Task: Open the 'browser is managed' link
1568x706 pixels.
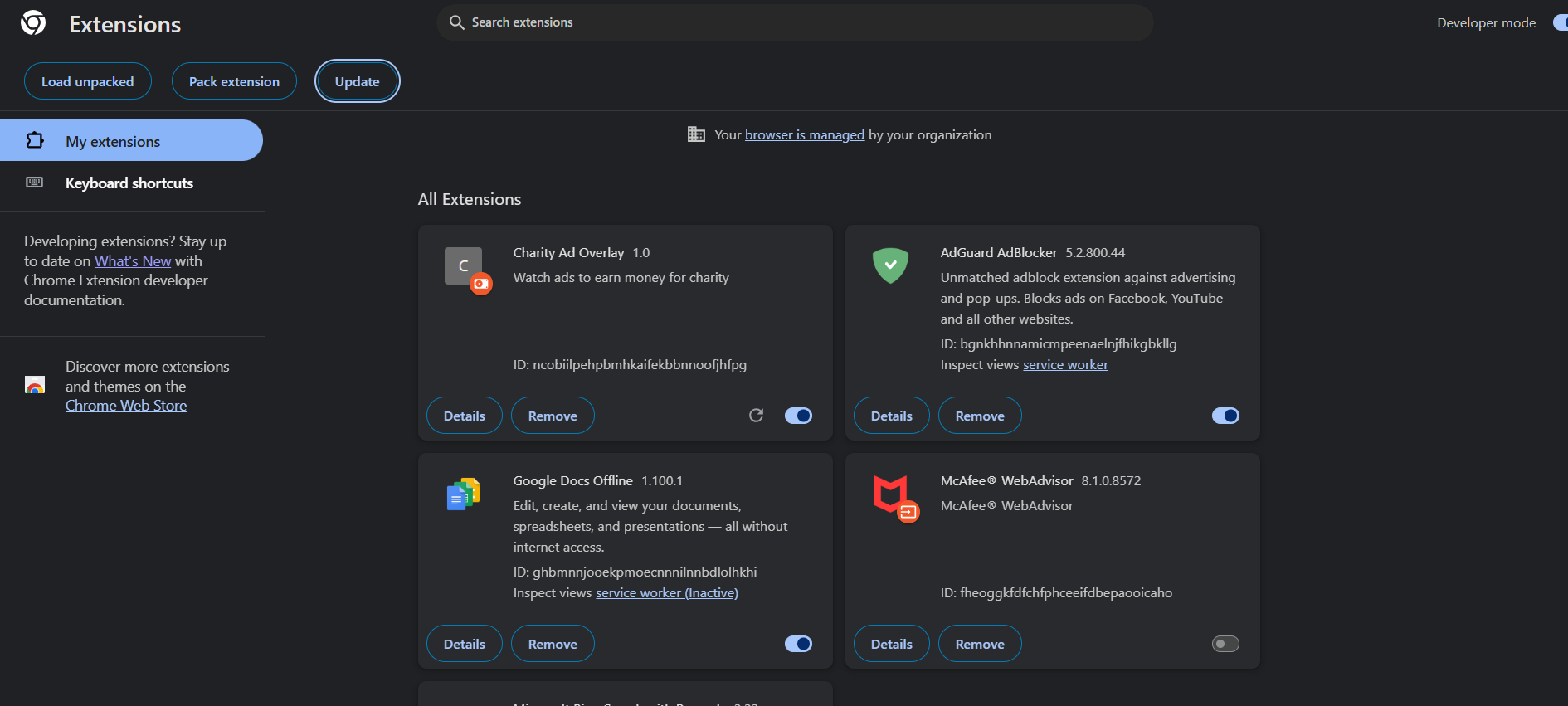Action: coord(805,134)
